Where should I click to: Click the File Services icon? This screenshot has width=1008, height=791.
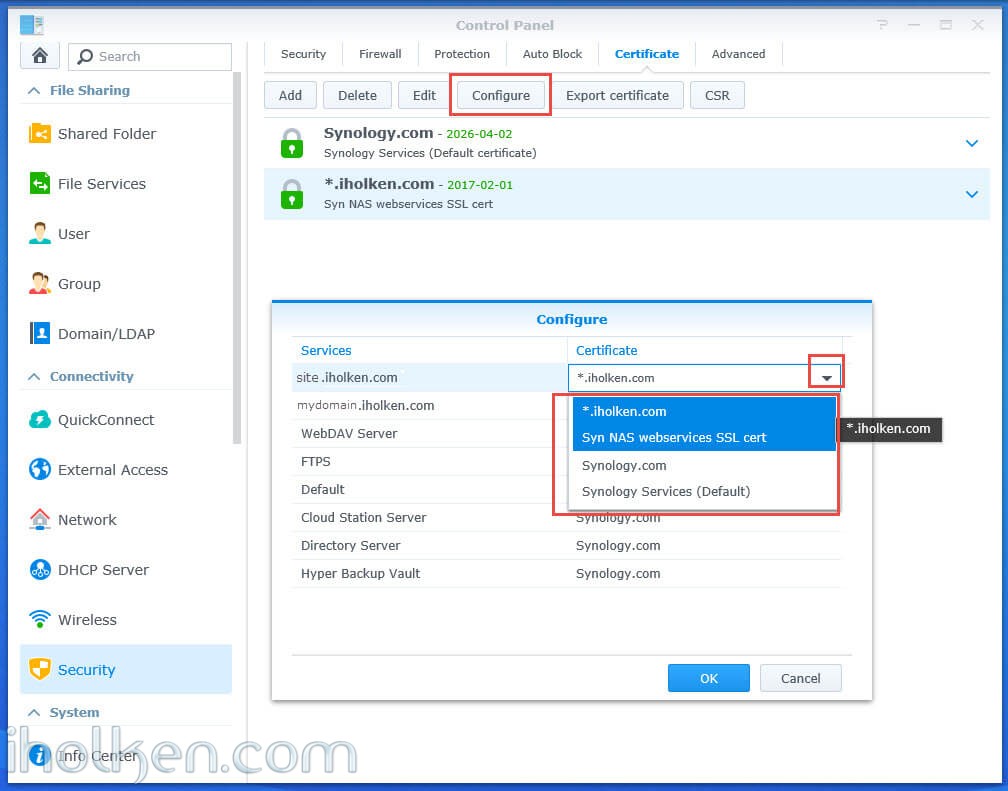pyautogui.click(x=40, y=184)
